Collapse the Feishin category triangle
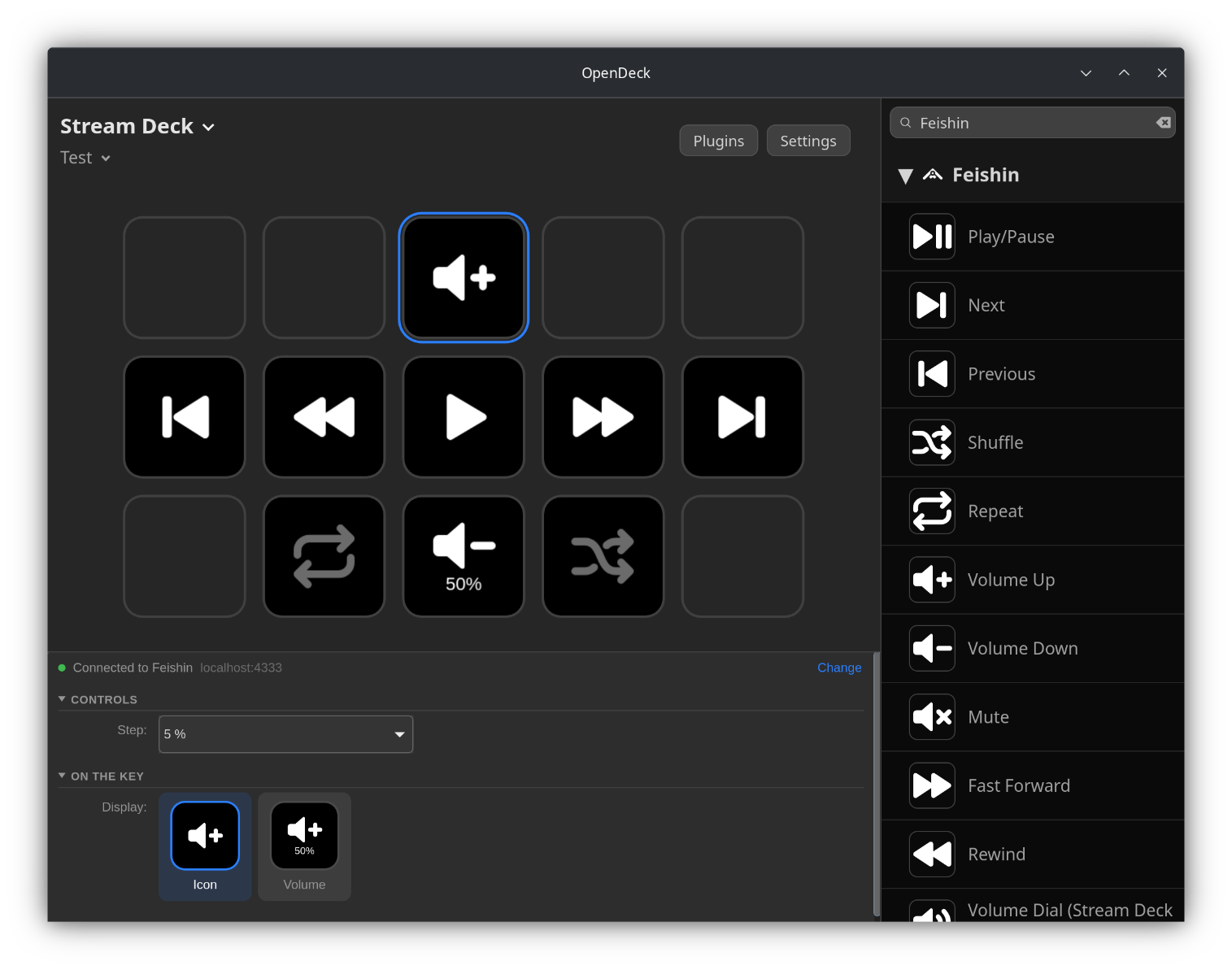The image size is (1232, 970). [x=905, y=176]
